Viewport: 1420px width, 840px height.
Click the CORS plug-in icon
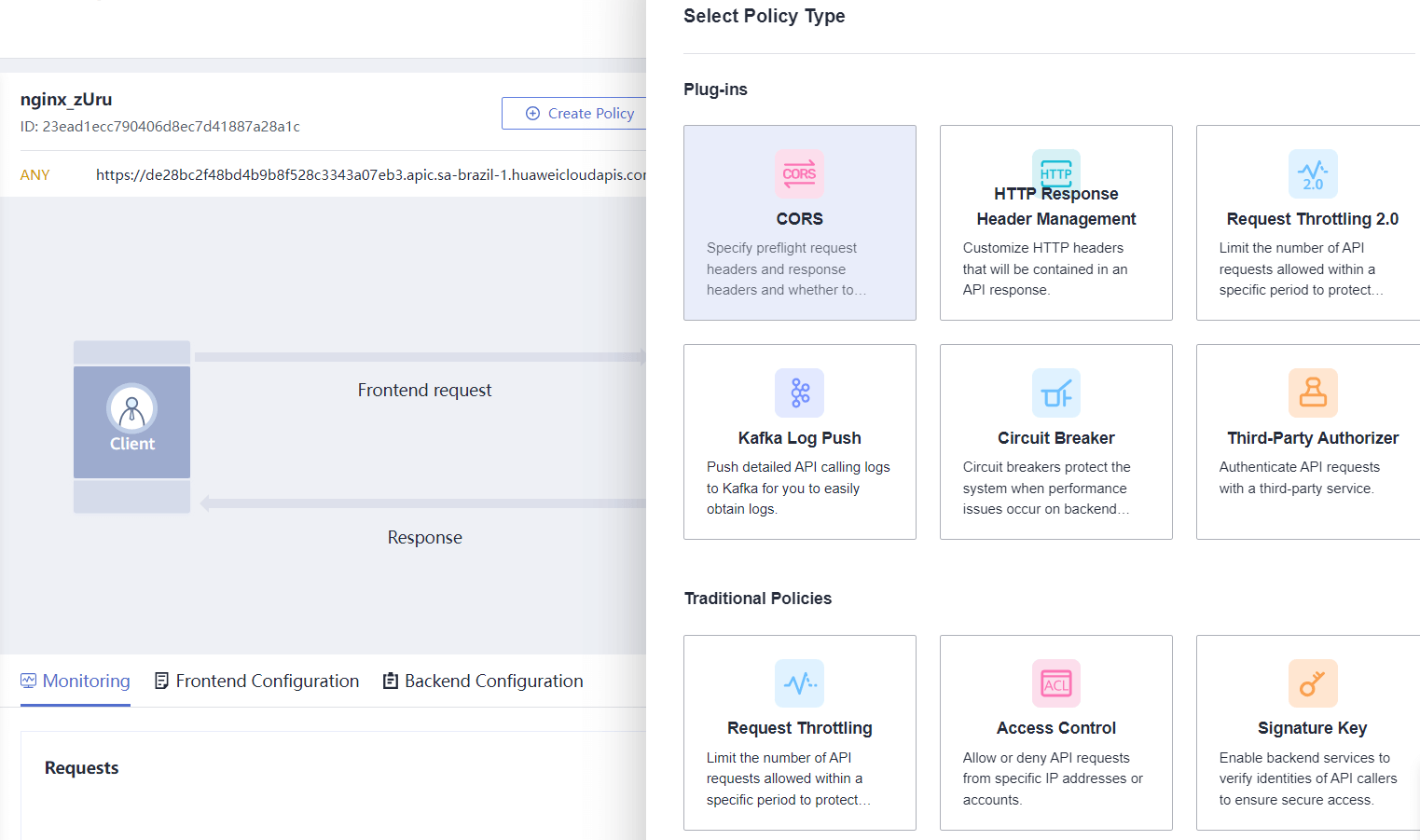click(799, 173)
